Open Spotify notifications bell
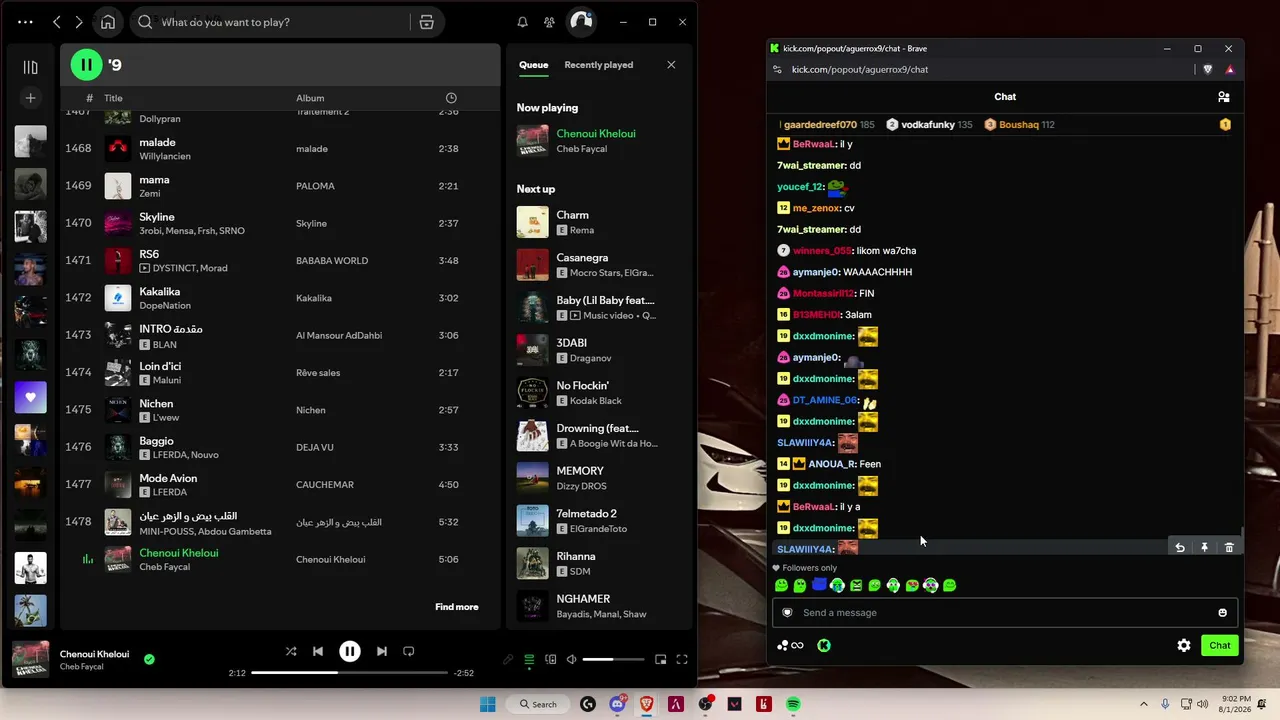1280x720 pixels. click(522, 22)
